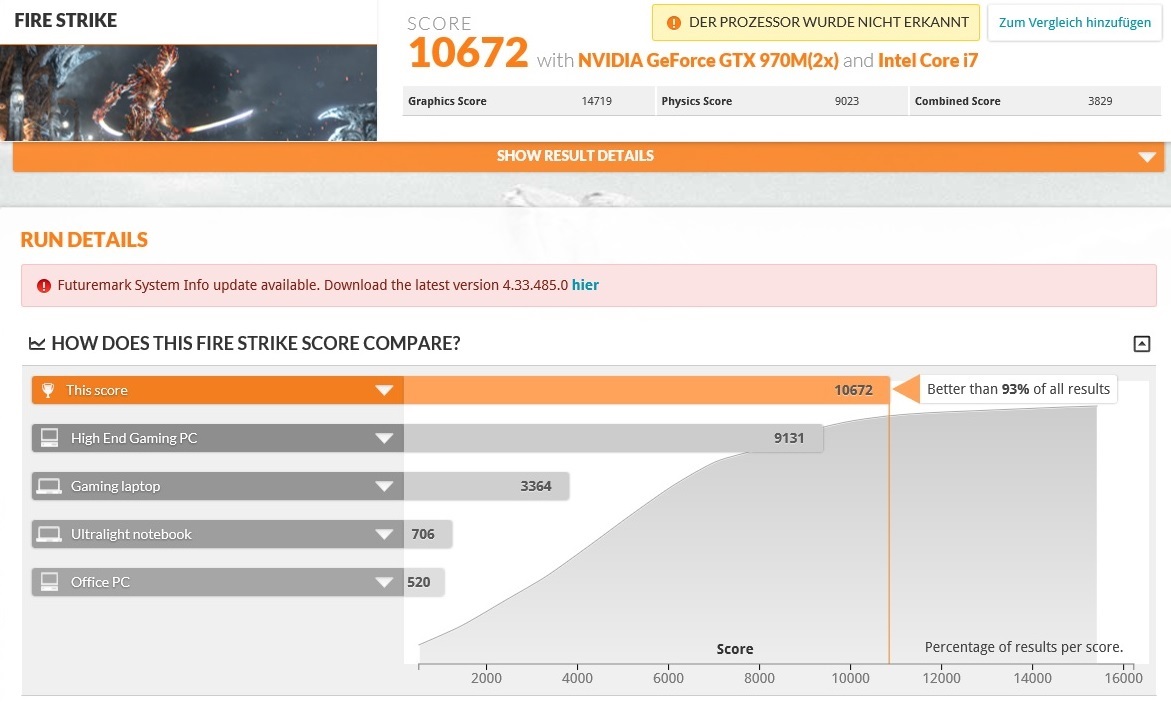Viewport: 1171px width, 703px height.
Task: Click DER PROZESSOR WURDE NICHT ERKANNT notice
Action: (816, 22)
